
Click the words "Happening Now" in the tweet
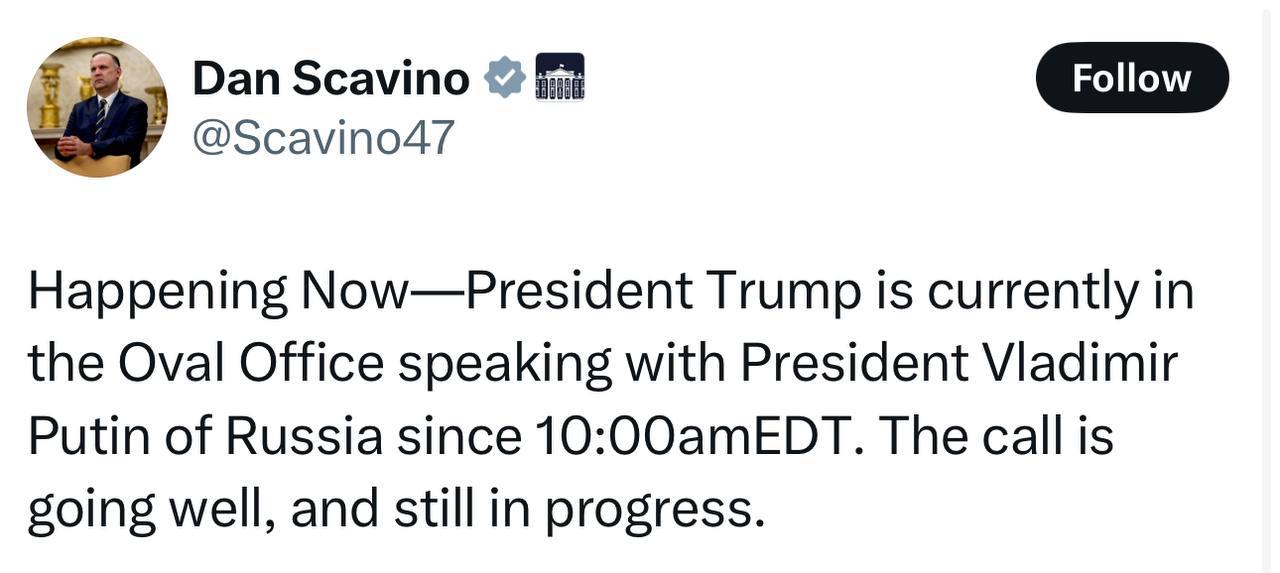tap(218, 292)
